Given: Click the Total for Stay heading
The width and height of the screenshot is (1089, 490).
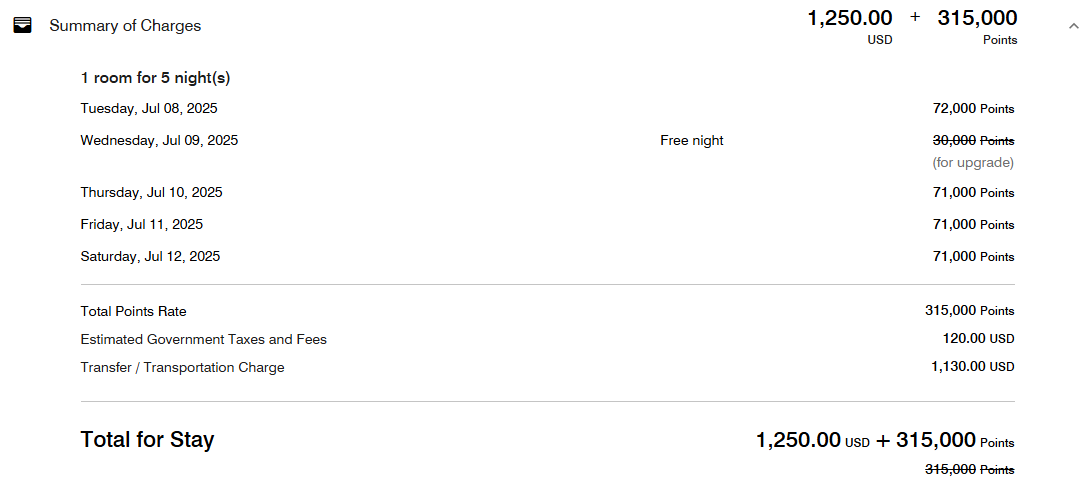Looking at the screenshot, I should click(147, 439).
